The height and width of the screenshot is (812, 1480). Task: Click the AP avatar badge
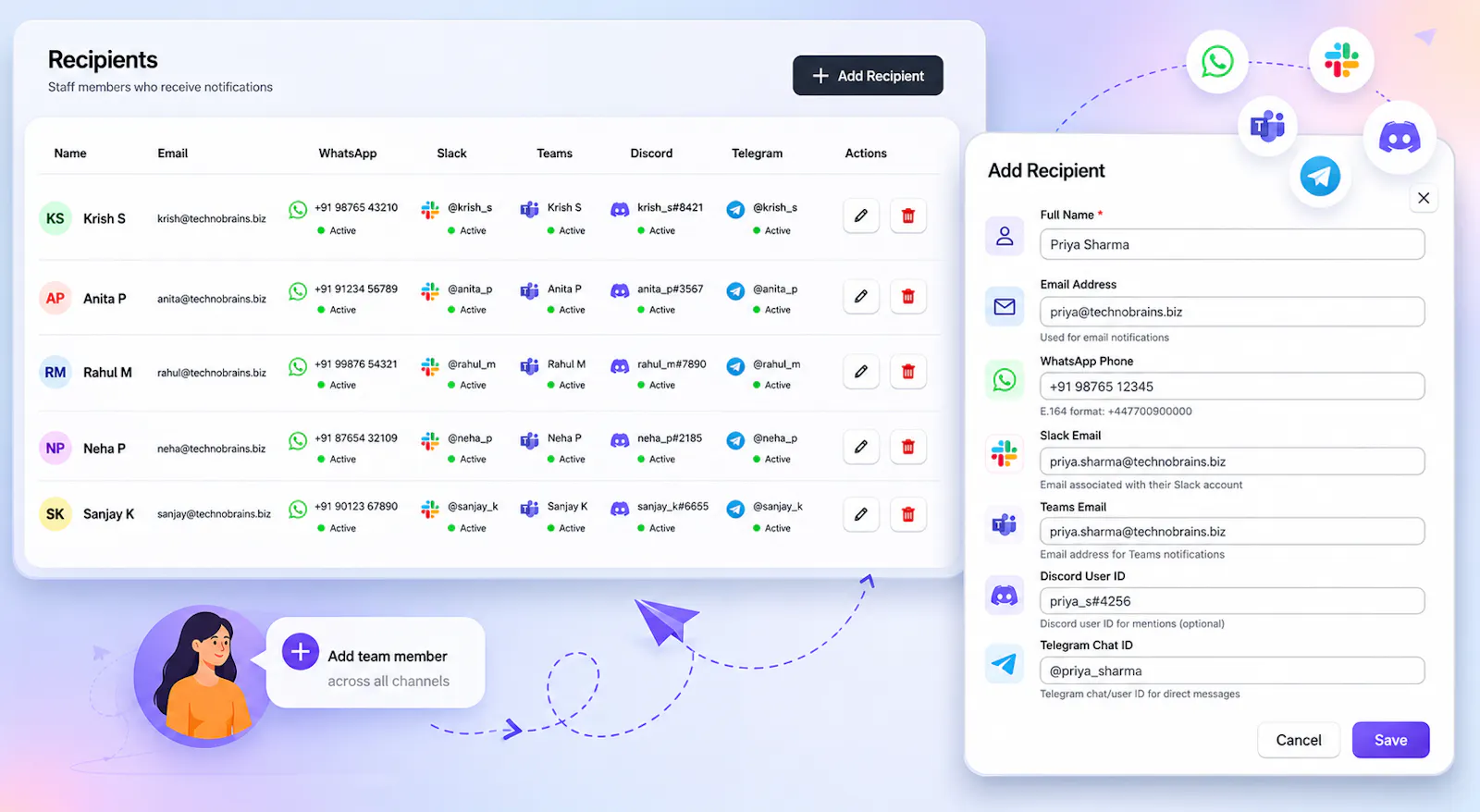(55, 298)
